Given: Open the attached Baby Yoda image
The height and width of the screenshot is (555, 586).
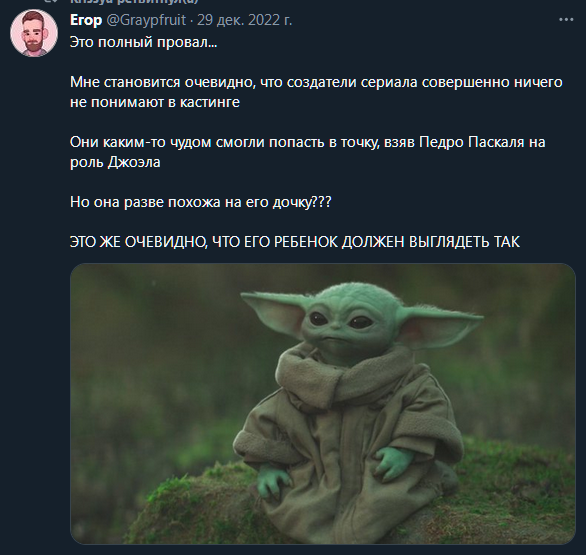Looking at the screenshot, I should tap(323, 404).
